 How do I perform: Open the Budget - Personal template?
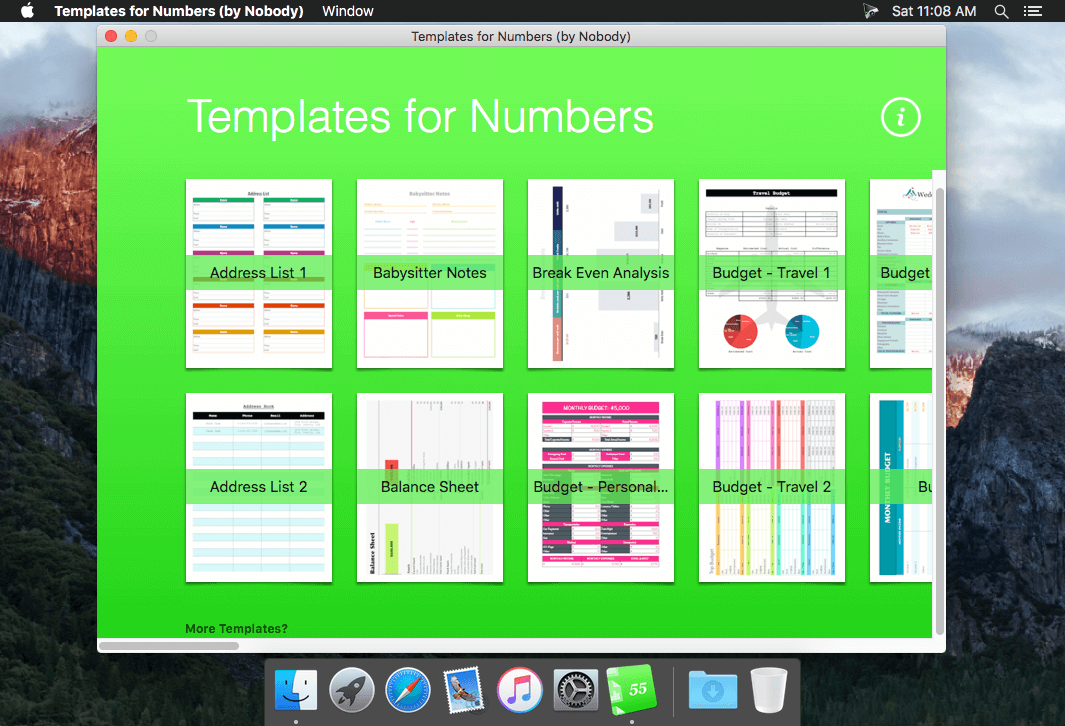point(601,488)
